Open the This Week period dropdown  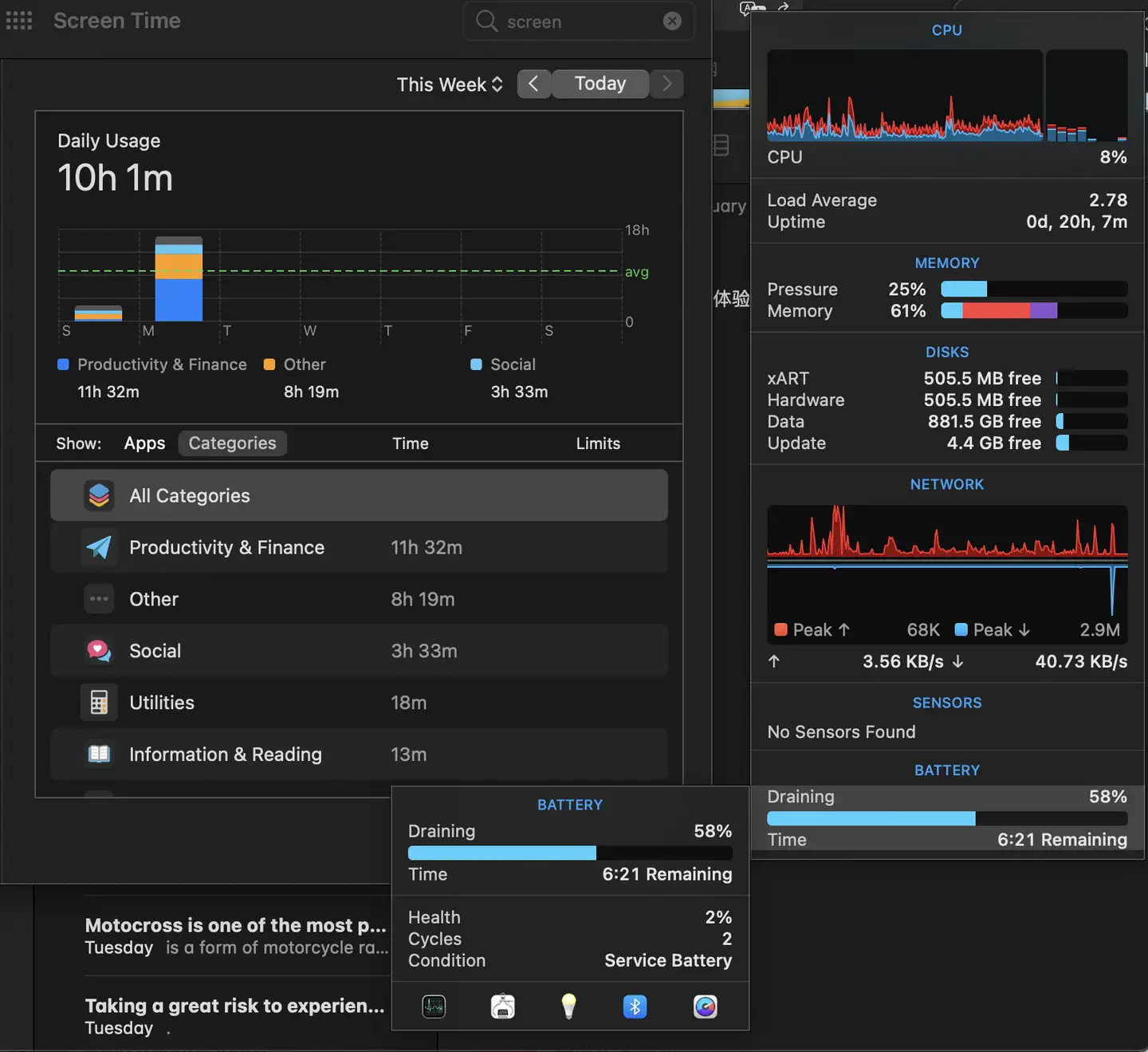point(450,84)
